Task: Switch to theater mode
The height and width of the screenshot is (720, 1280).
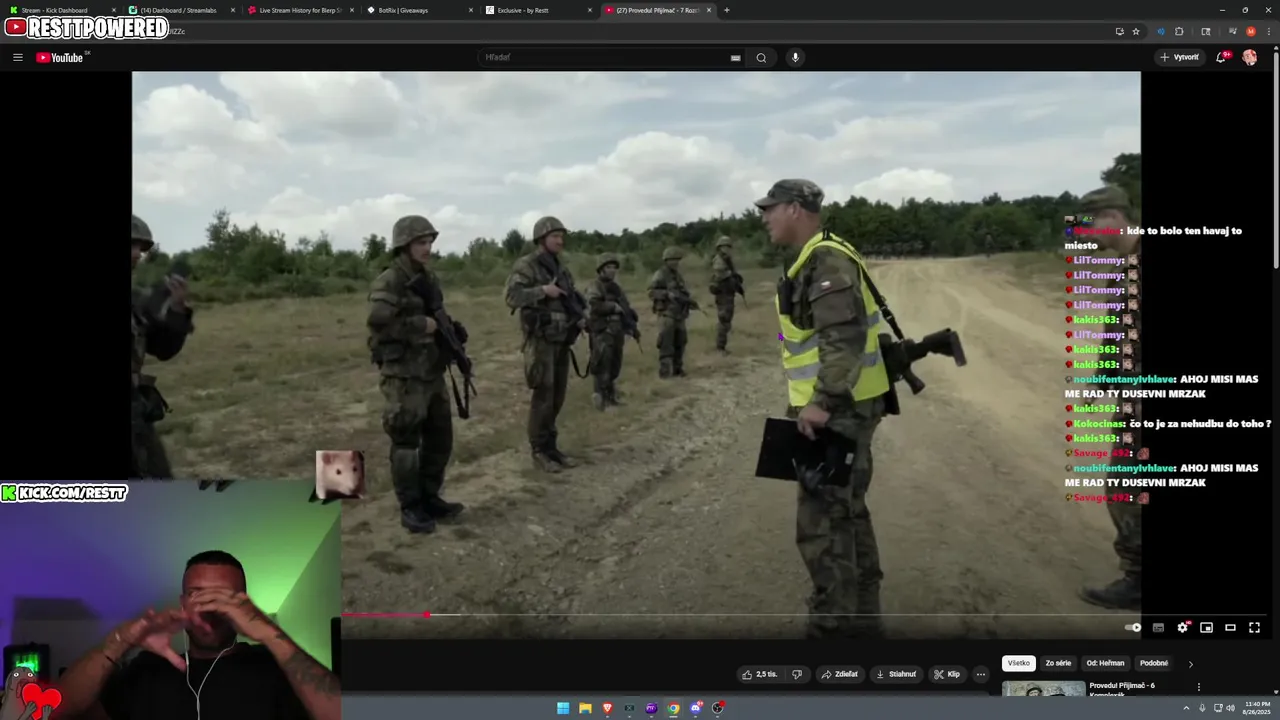Action: [1230, 627]
